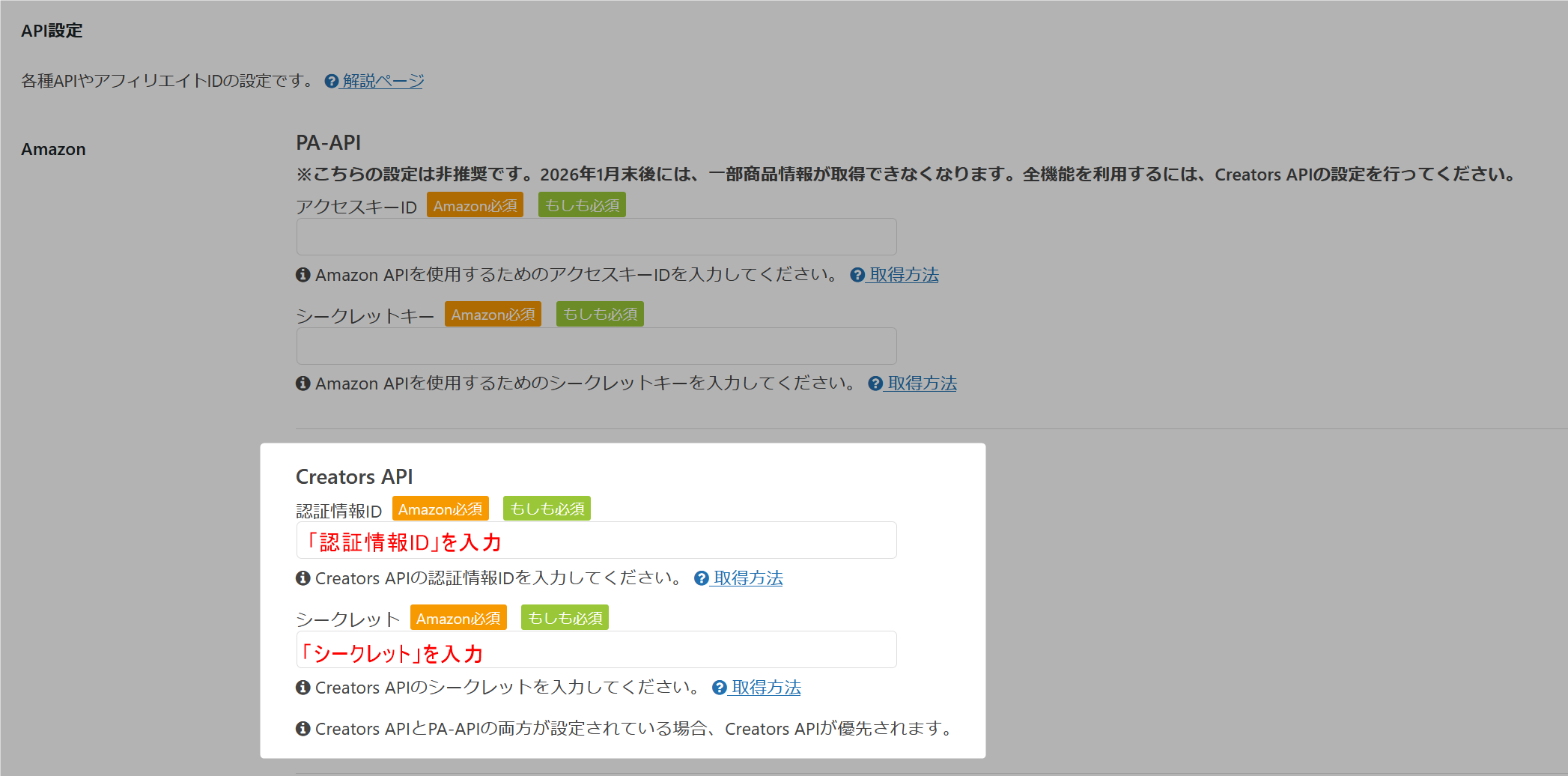
Task: Click もしも必須 badge next to アクセスキーID
Action: [582, 205]
